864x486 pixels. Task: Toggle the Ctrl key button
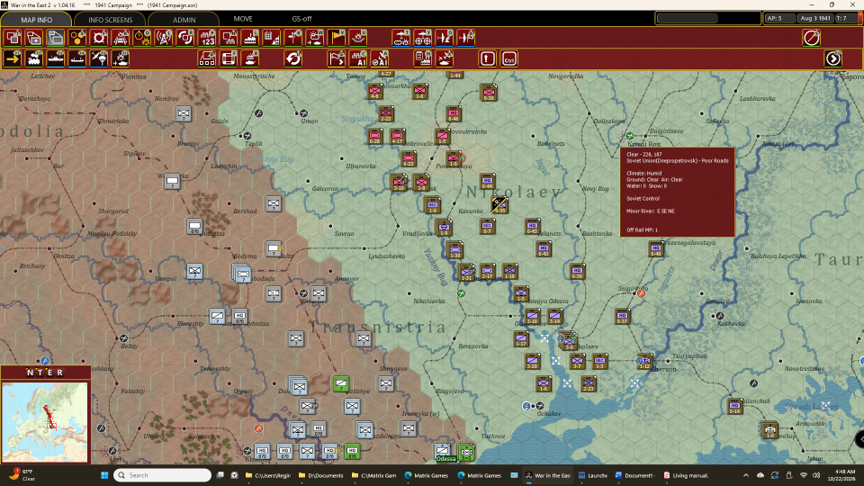pos(509,58)
